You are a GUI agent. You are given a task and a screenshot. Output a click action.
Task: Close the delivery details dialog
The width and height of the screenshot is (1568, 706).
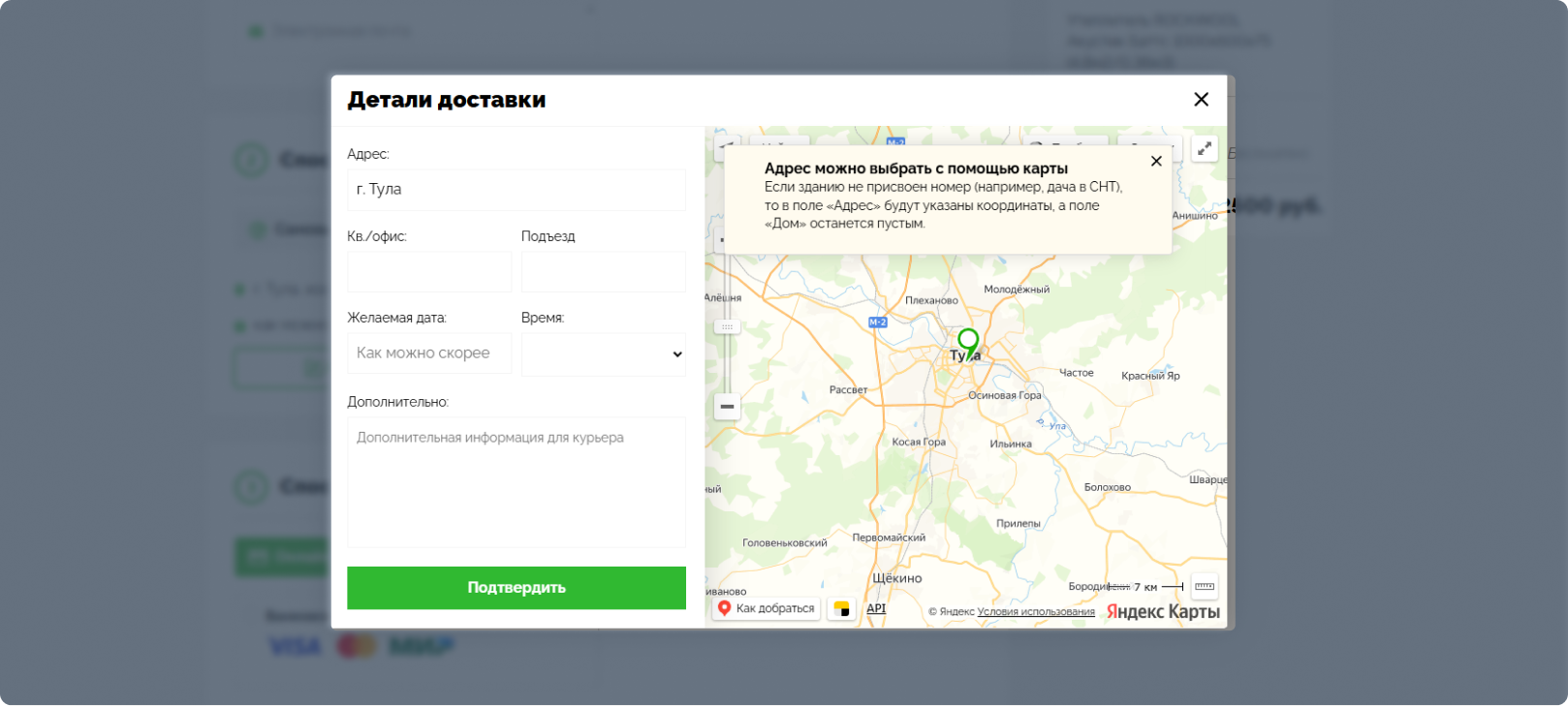pyautogui.click(x=1201, y=100)
